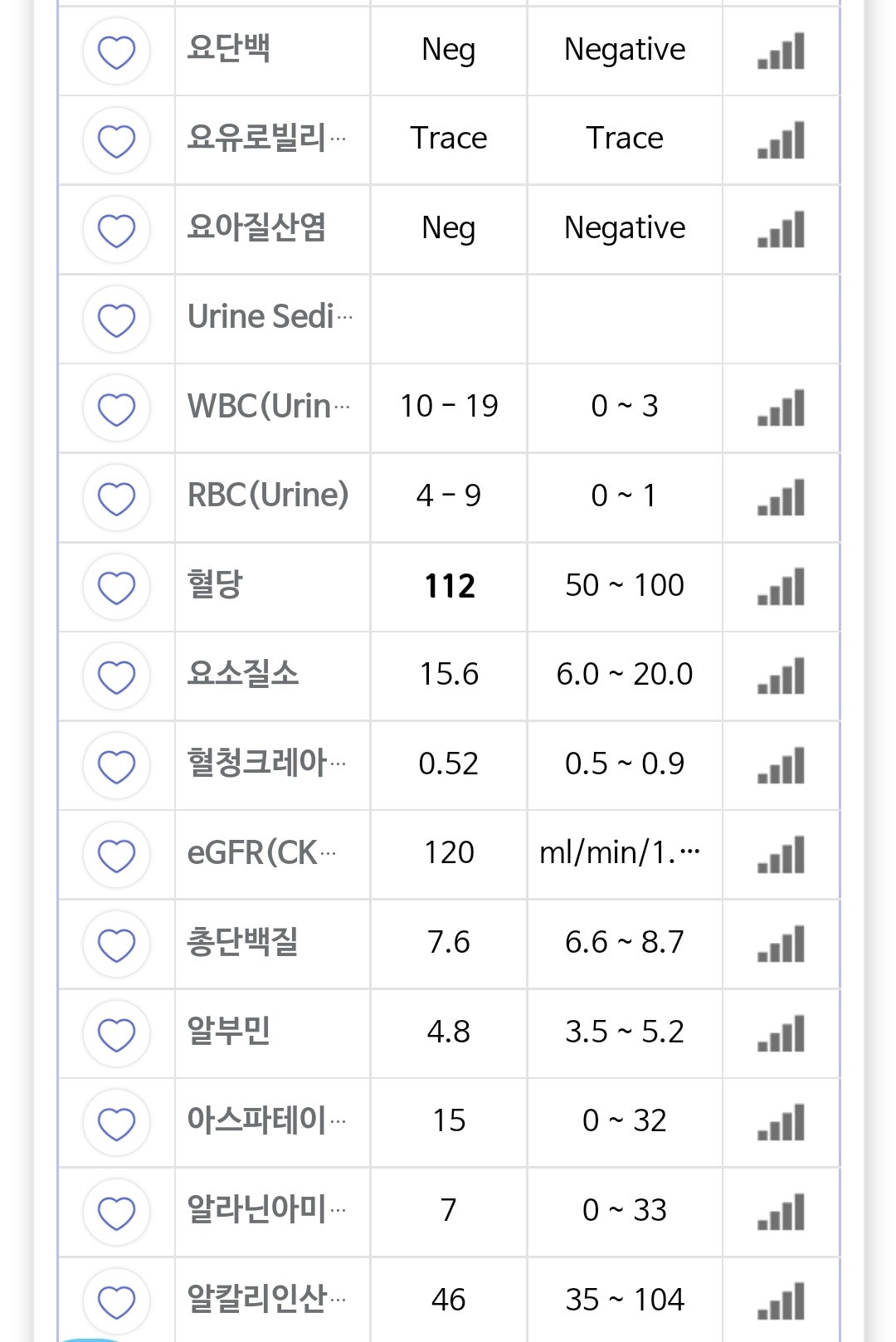Open trend chart icon for 요유로빌리노겐 row

(x=781, y=140)
